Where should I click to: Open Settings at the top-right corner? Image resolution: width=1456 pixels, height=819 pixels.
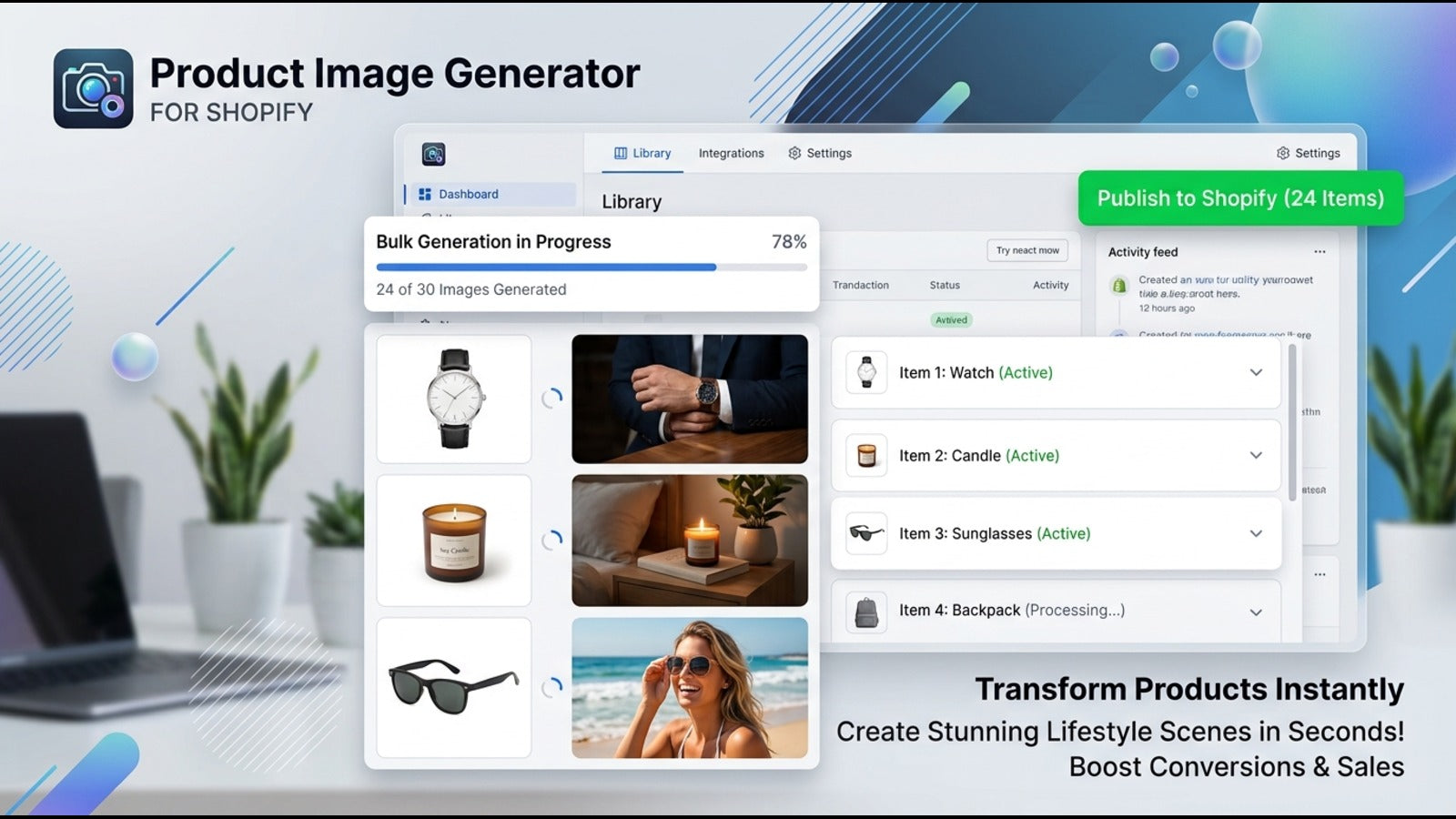pos(1309,153)
